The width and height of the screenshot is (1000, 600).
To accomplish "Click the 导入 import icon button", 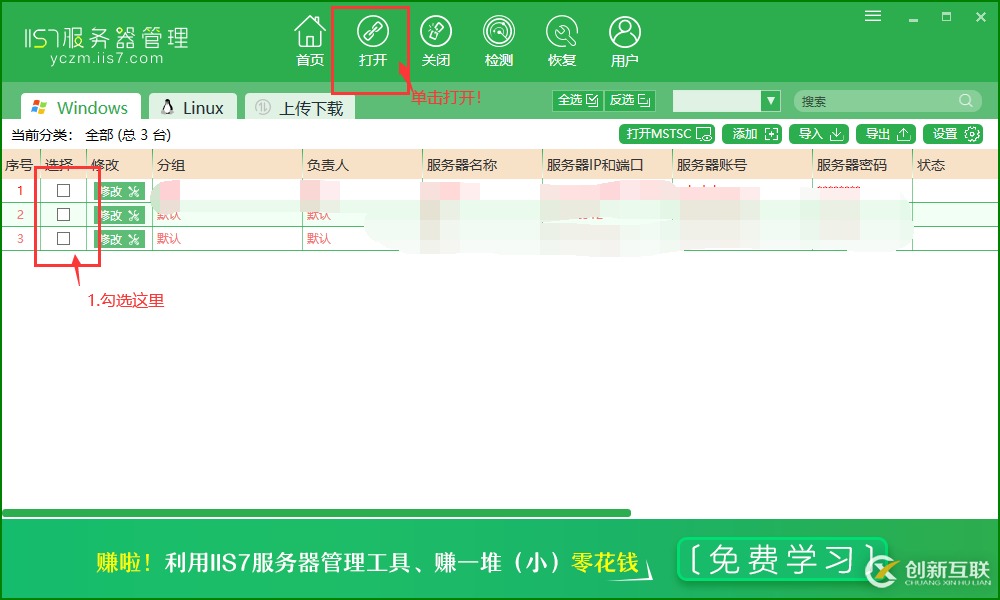I will tap(818, 133).
